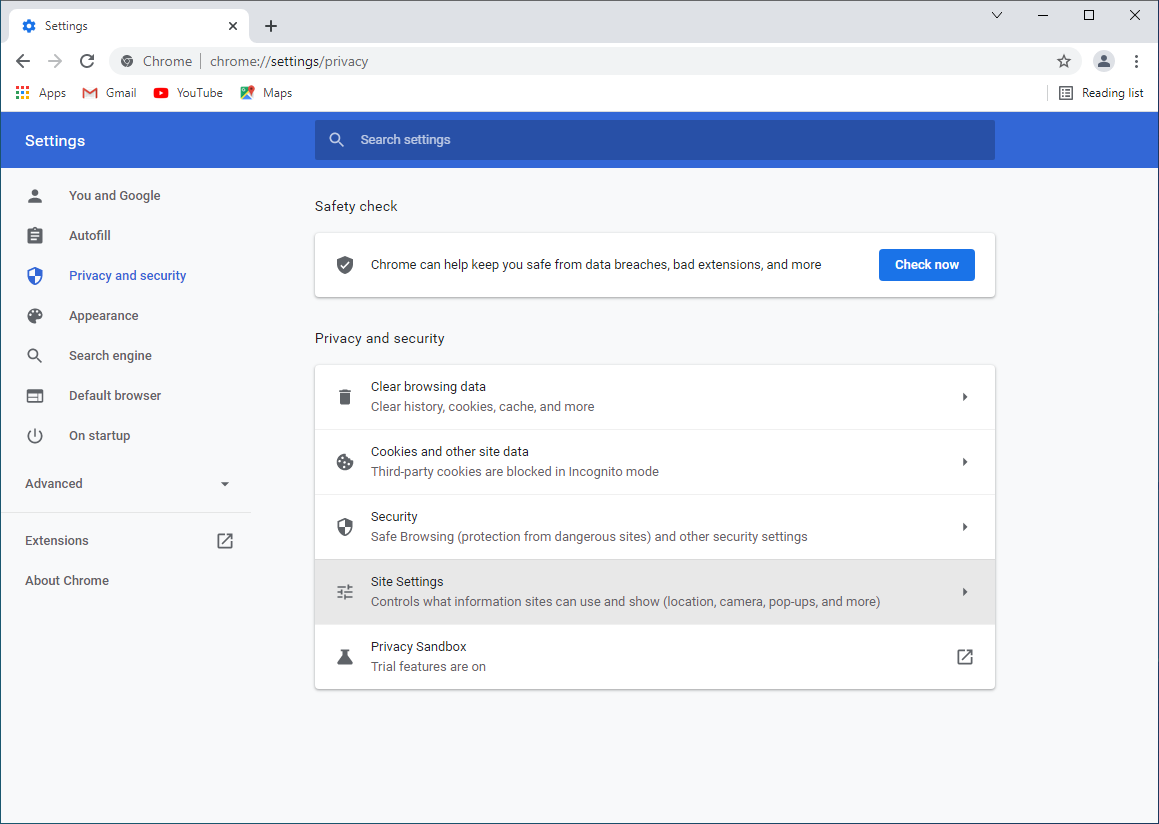The height and width of the screenshot is (824, 1159).
Task: Bookmark this page with the star icon
Action: point(1064,61)
